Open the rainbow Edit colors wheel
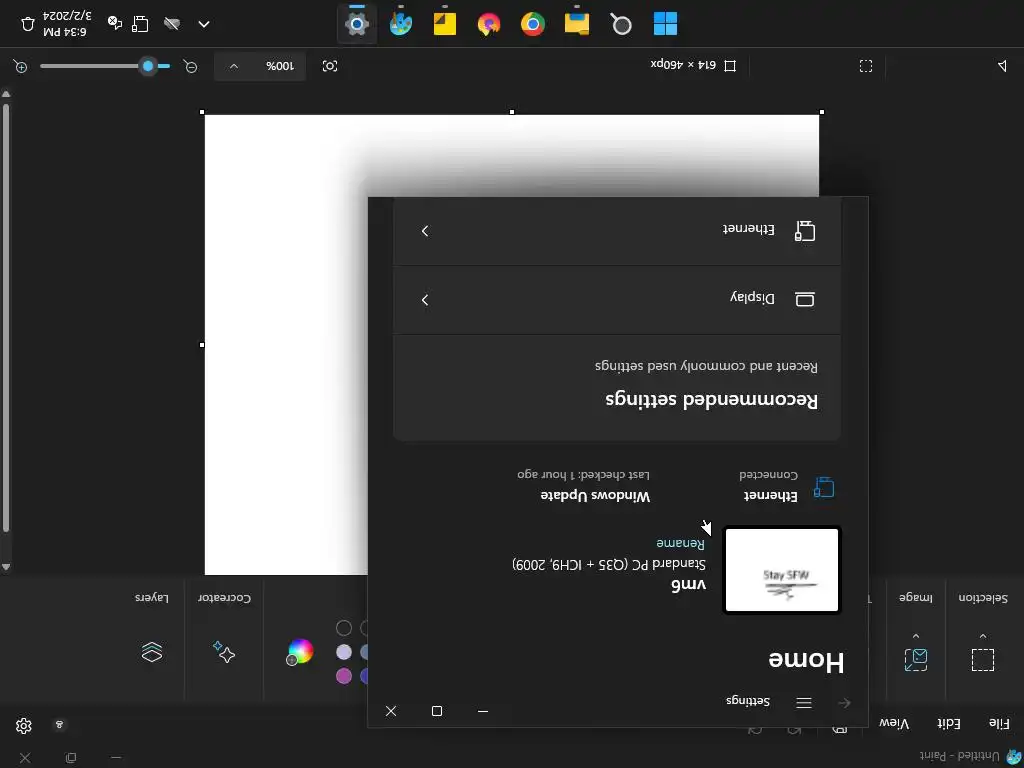The height and width of the screenshot is (768, 1024). (300, 652)
